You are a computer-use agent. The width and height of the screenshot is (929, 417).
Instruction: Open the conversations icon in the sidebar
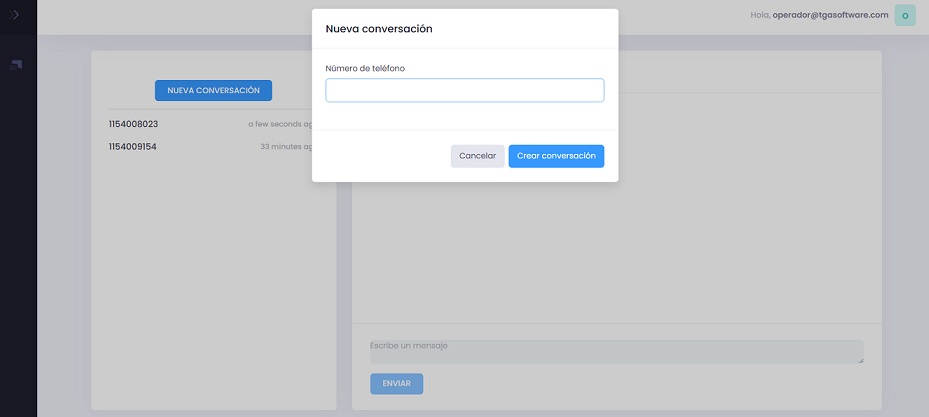pyautogui.click(x=16, y=65)
